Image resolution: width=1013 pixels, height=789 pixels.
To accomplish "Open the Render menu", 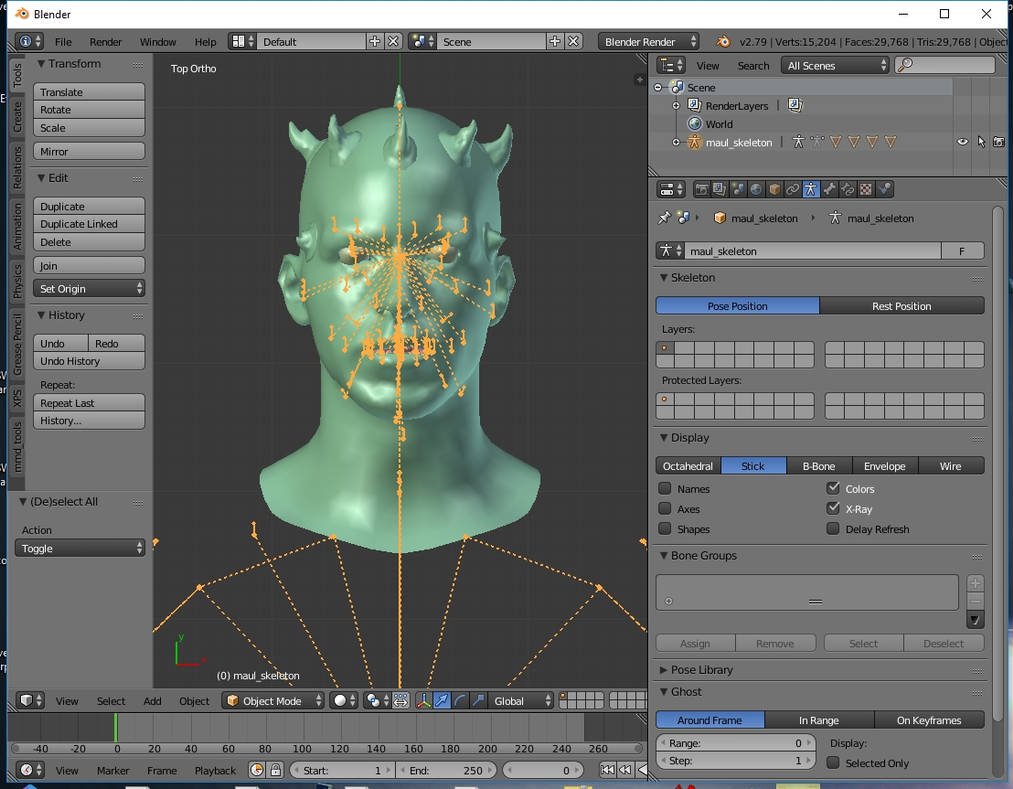I will [x=105, y=41].
